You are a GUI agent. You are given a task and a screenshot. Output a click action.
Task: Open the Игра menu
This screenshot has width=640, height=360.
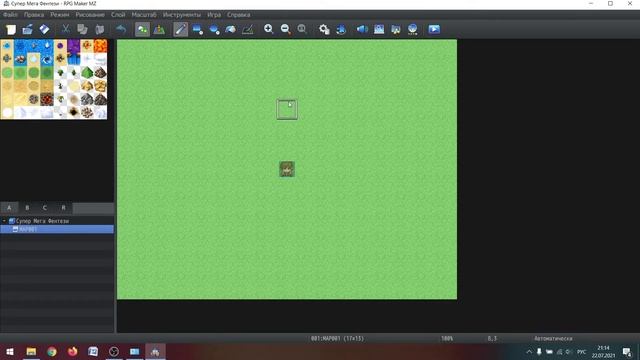pyautogui.click(x=213, y=15)
